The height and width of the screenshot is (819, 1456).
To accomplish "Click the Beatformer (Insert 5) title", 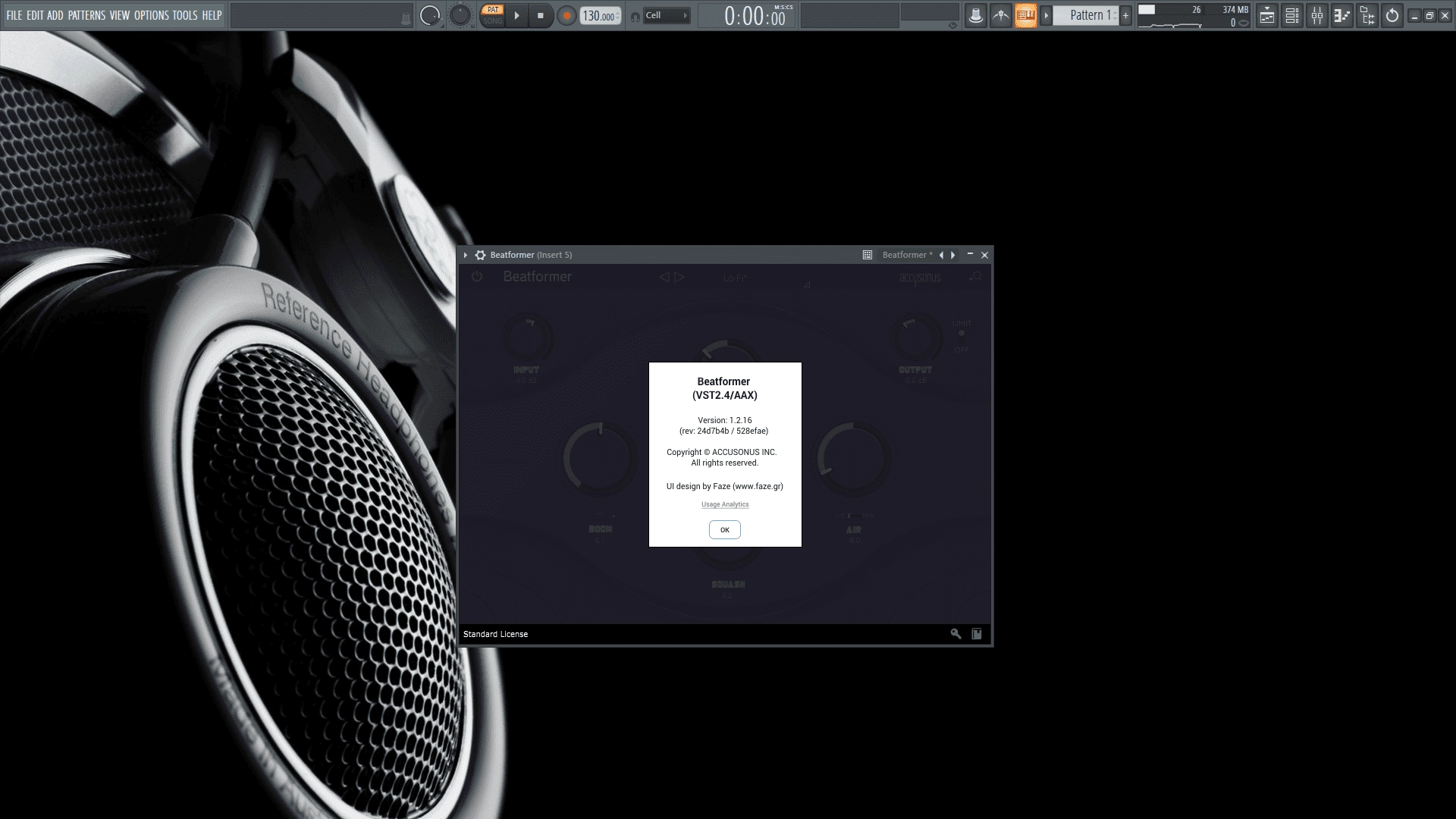I will click(531, 256).
